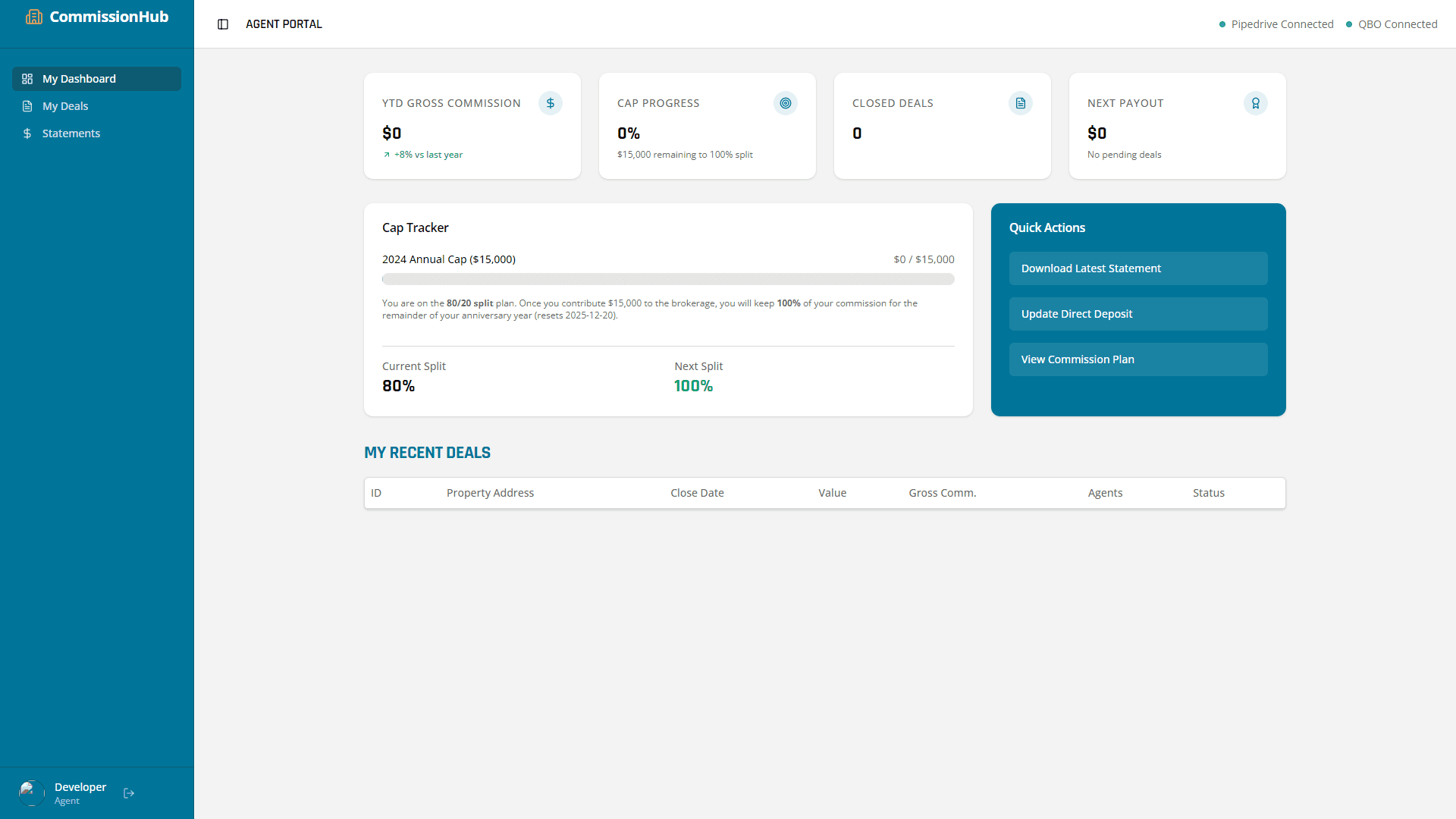Click the document icon on Closed Deals
The image size is (1456, 819).
[1021, 103]
